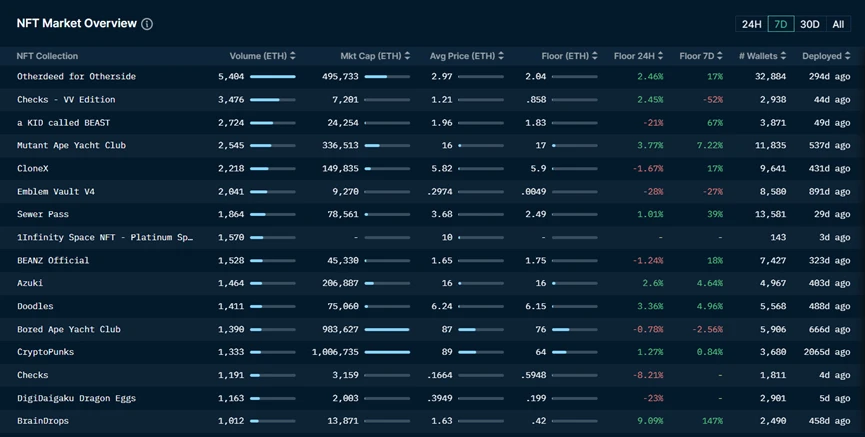Open Emblem Vault V4 collection
The width and height of the screenshot is (865, 437).
click(56, 191)
